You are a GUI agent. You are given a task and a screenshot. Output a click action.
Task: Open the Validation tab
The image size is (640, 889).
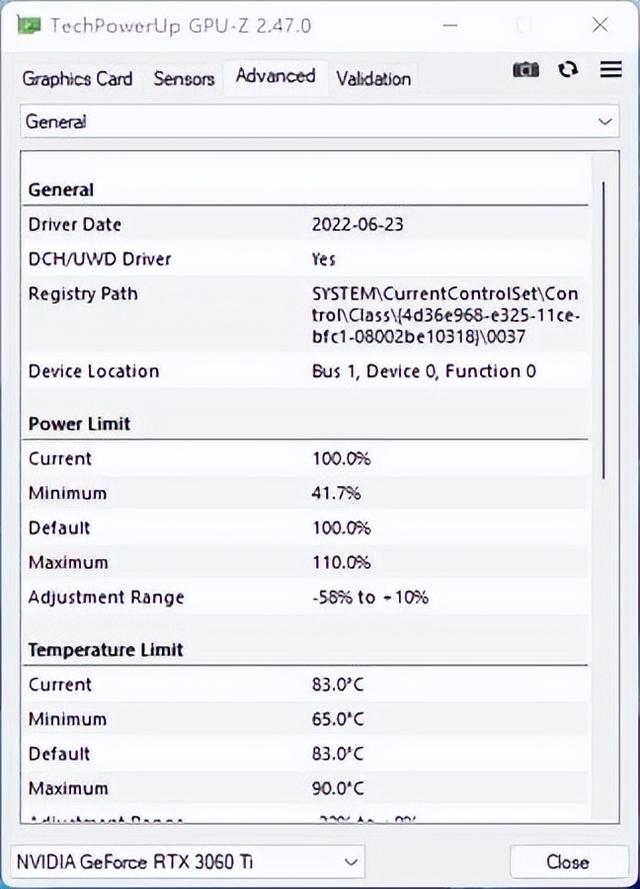pyautogui.click(x=374, y=79)
